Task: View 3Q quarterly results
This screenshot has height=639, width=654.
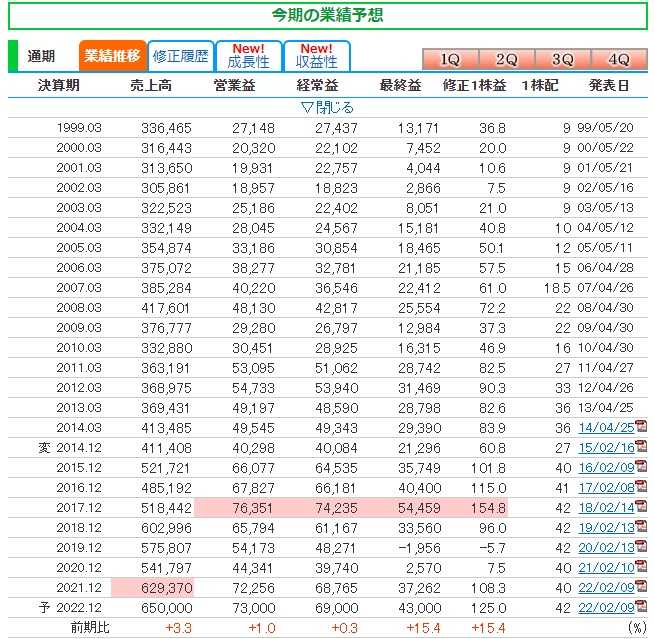Action: [562, 58]
